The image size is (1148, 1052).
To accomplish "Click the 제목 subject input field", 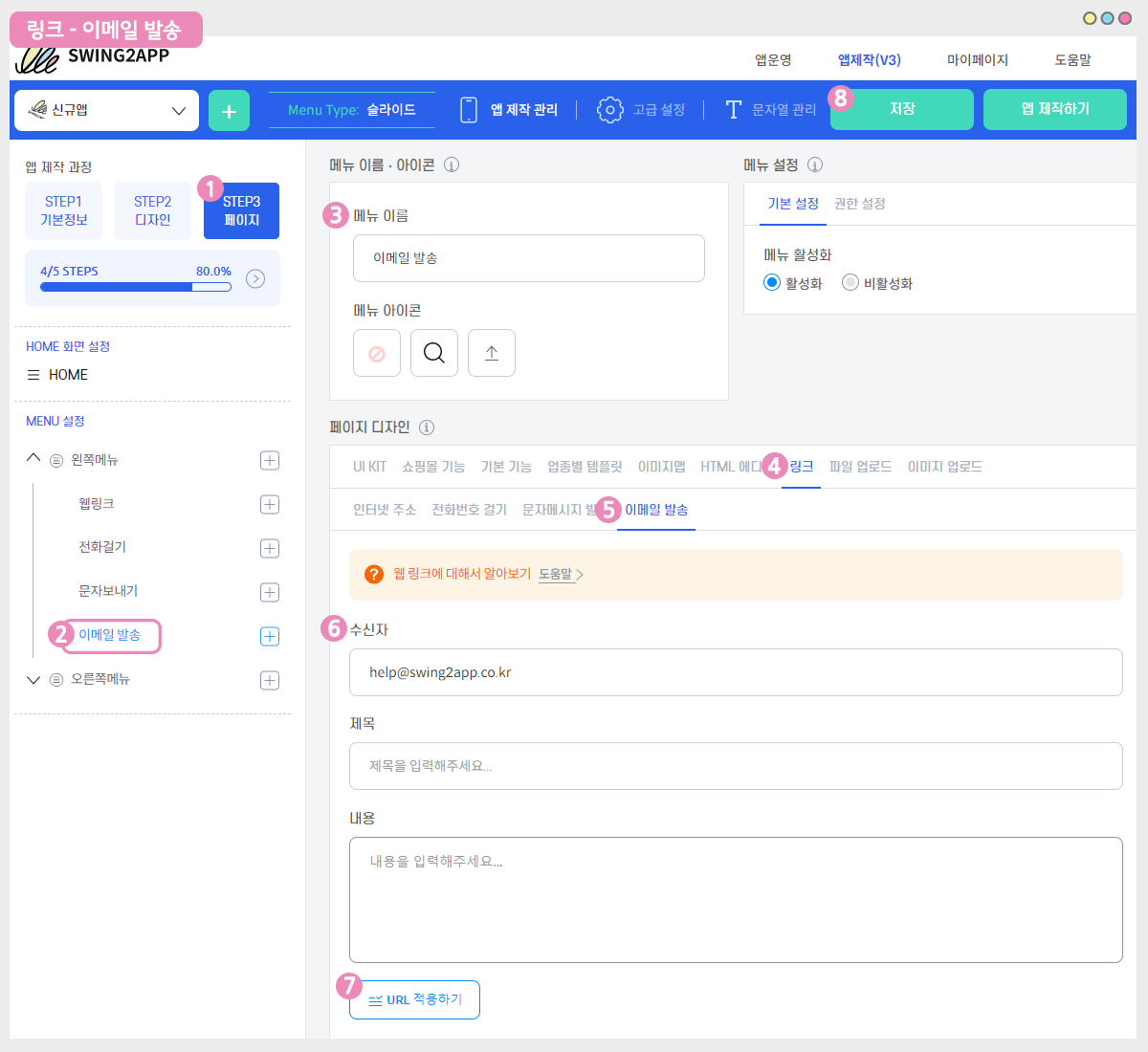I will click(735, 766).
